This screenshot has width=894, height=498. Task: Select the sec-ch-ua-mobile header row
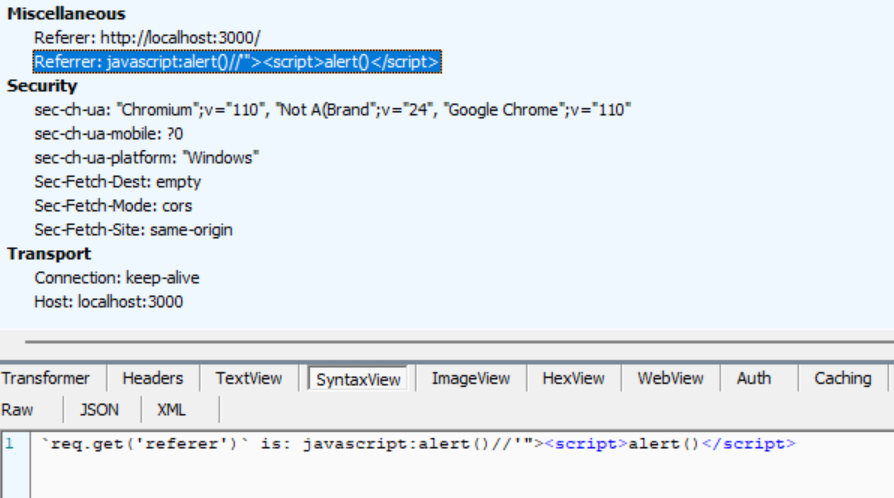point(108,133)
